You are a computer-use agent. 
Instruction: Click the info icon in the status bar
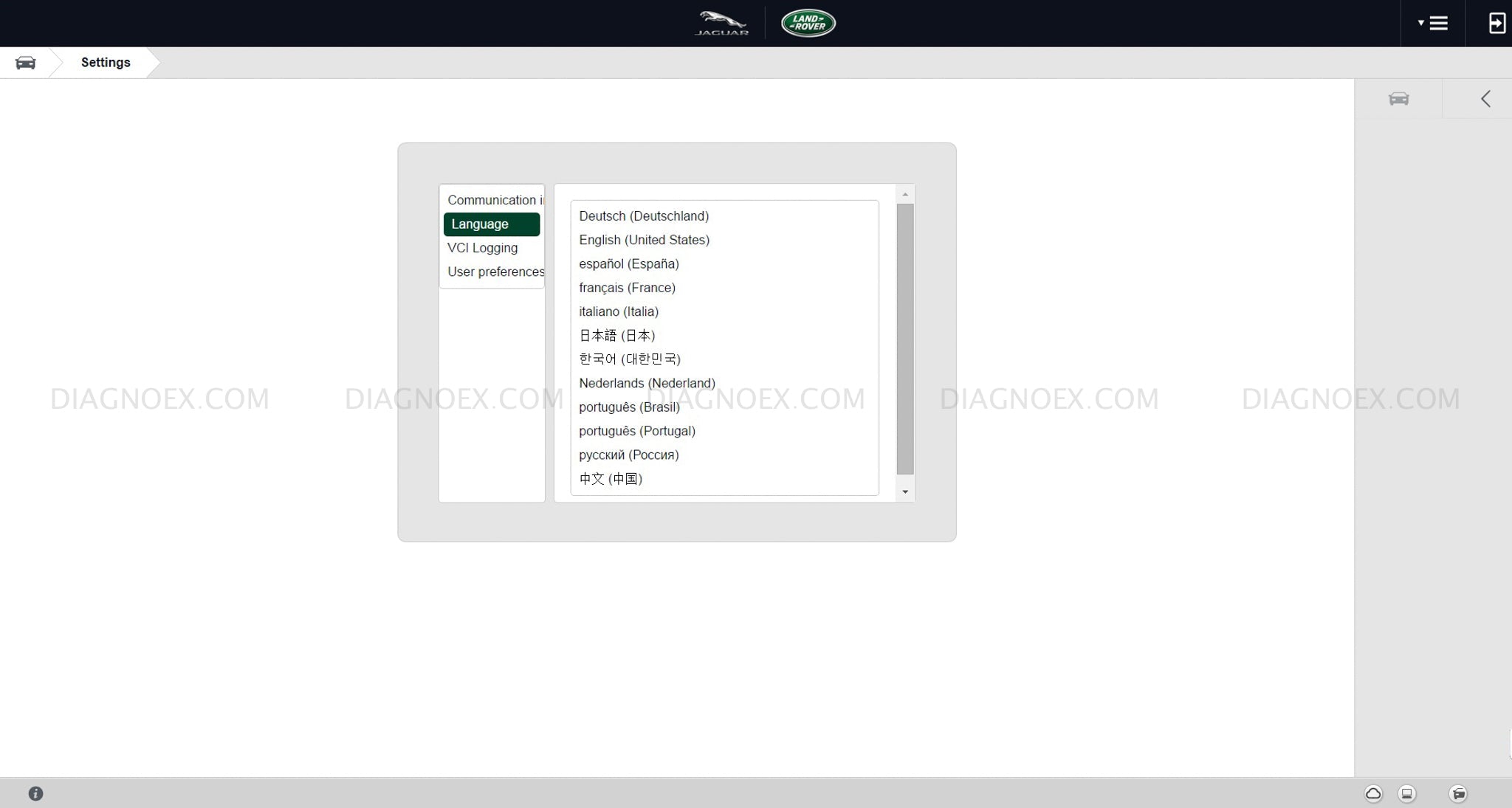[35, 793]
